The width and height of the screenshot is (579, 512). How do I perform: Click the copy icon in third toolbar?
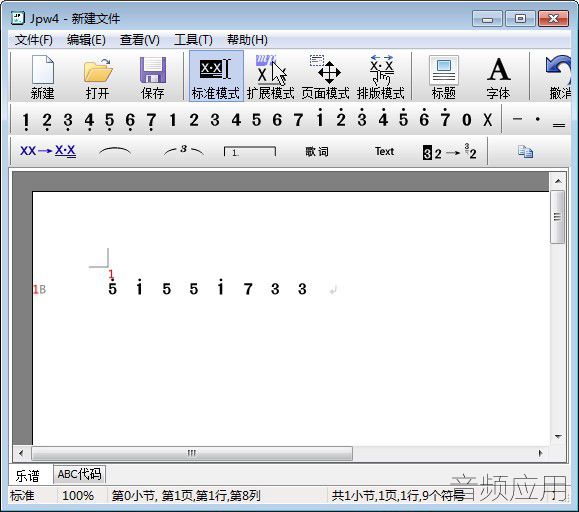coord(525,151)
